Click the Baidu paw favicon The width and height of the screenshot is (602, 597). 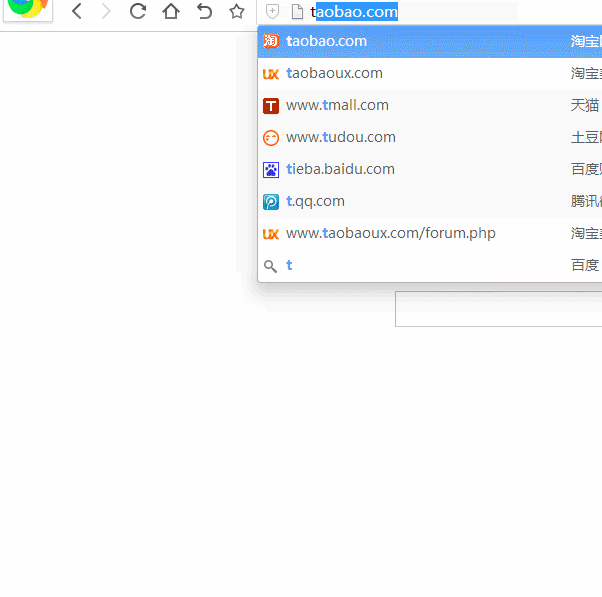271,170
